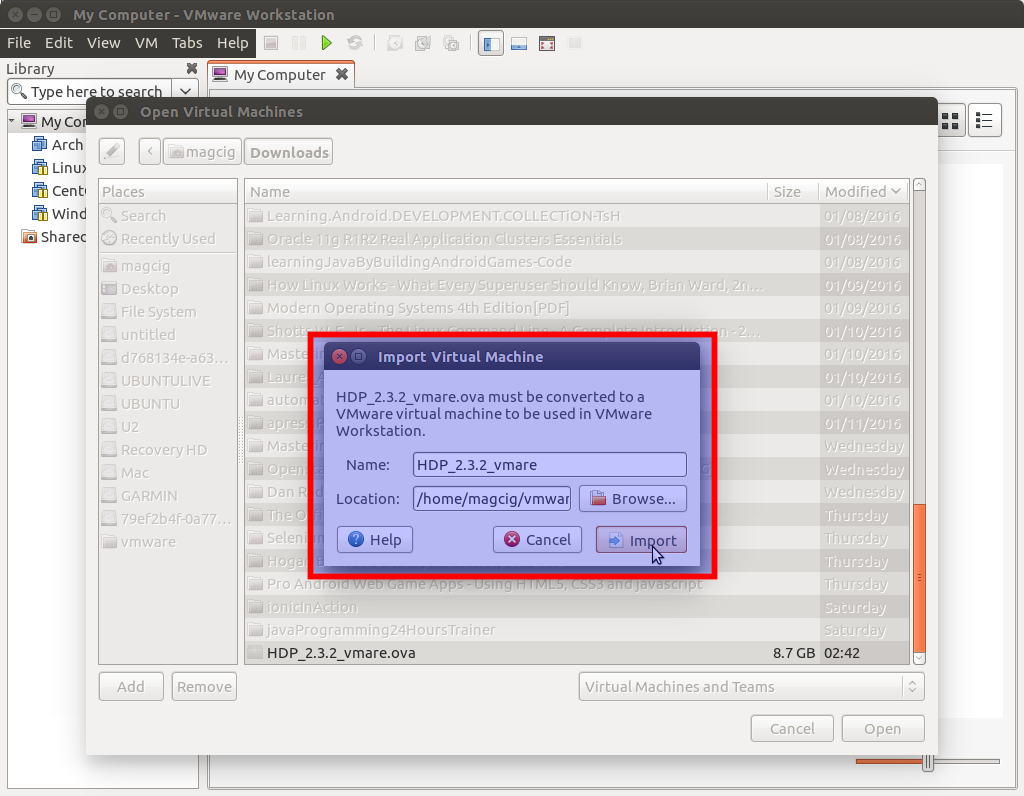Close the Library panel
This screenshot has width=1024, height=796.
pos(192,69)
